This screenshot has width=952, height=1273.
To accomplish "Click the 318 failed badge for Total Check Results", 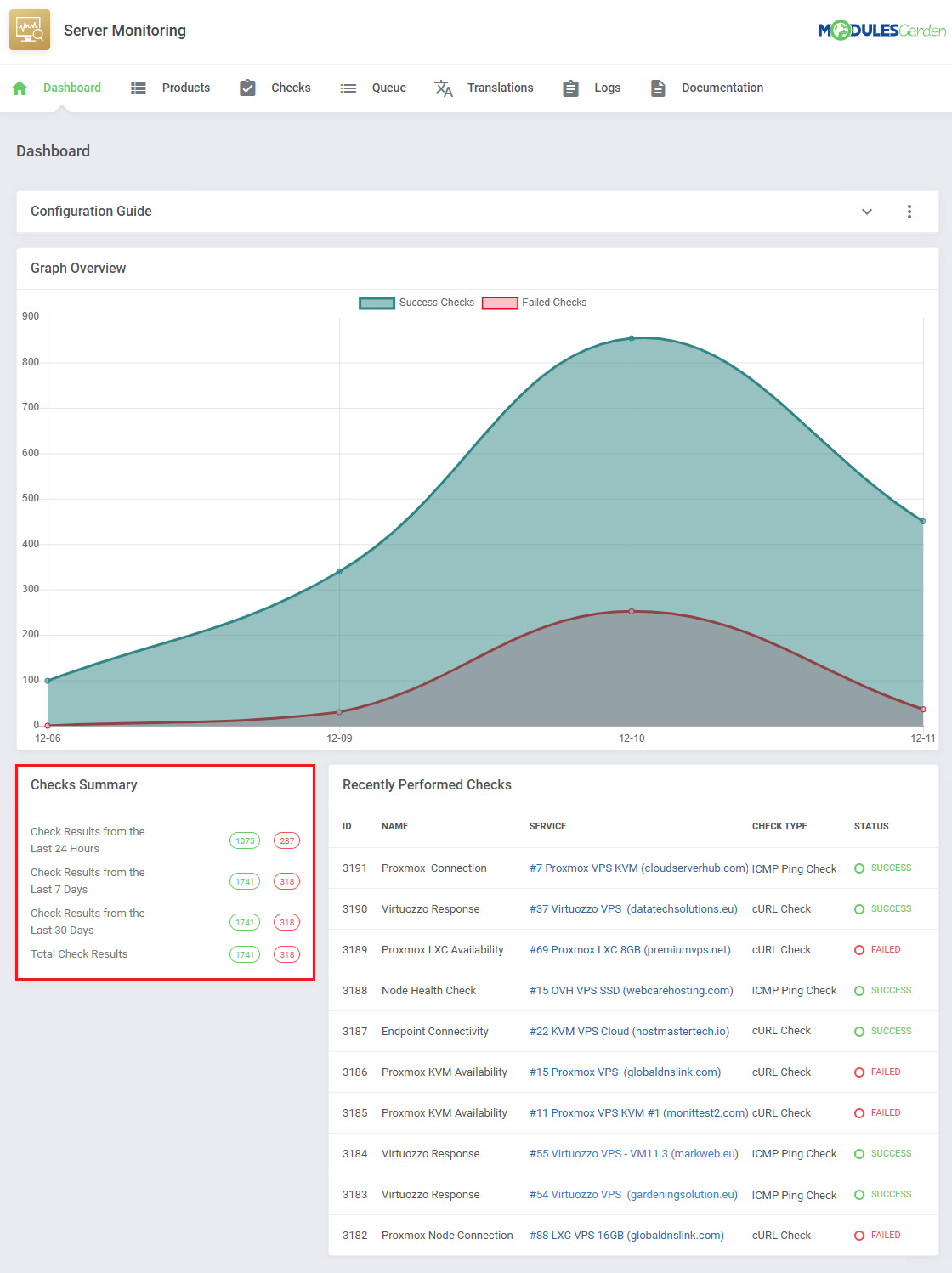I will click(x=287, y=955).
